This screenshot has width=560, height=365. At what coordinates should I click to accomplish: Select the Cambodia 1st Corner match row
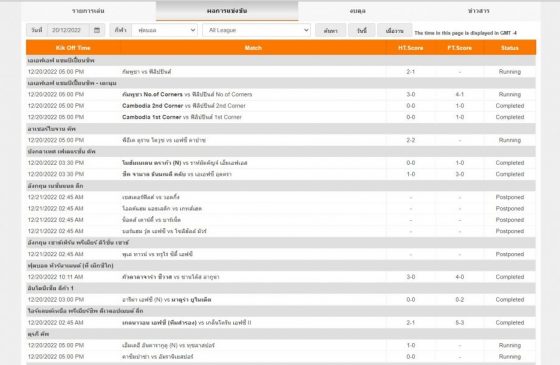tap(281, 117)
